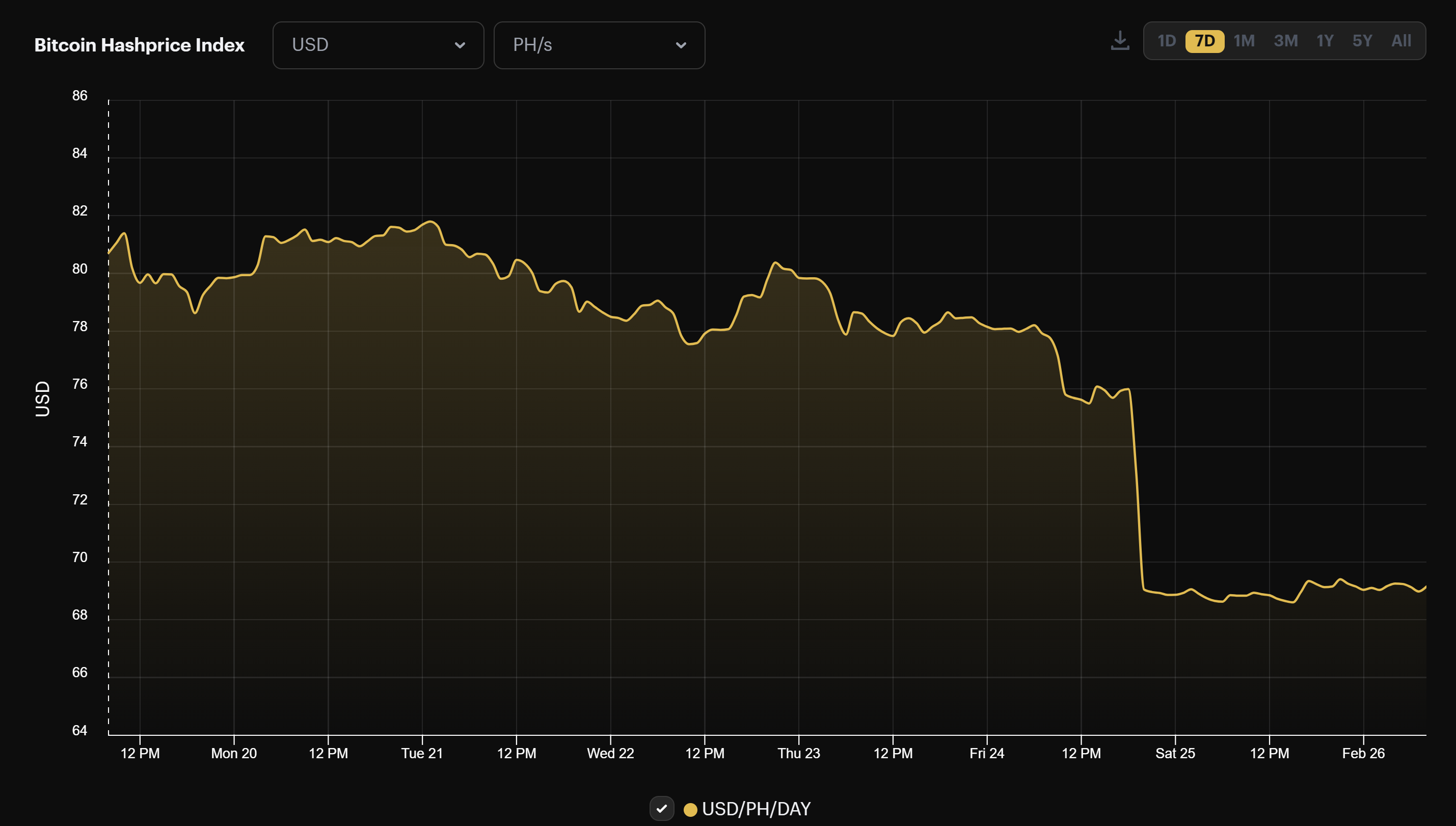Switch to the 1M view
The height and width of the screenshot is (826, 1456).
[x=1245, y=40]
